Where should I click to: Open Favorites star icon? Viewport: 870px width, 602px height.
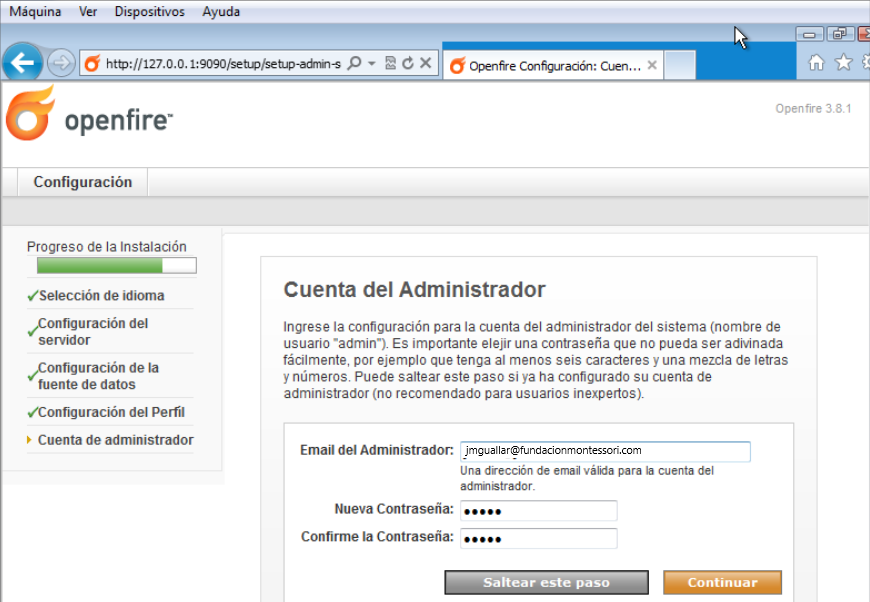pos(843,63)
